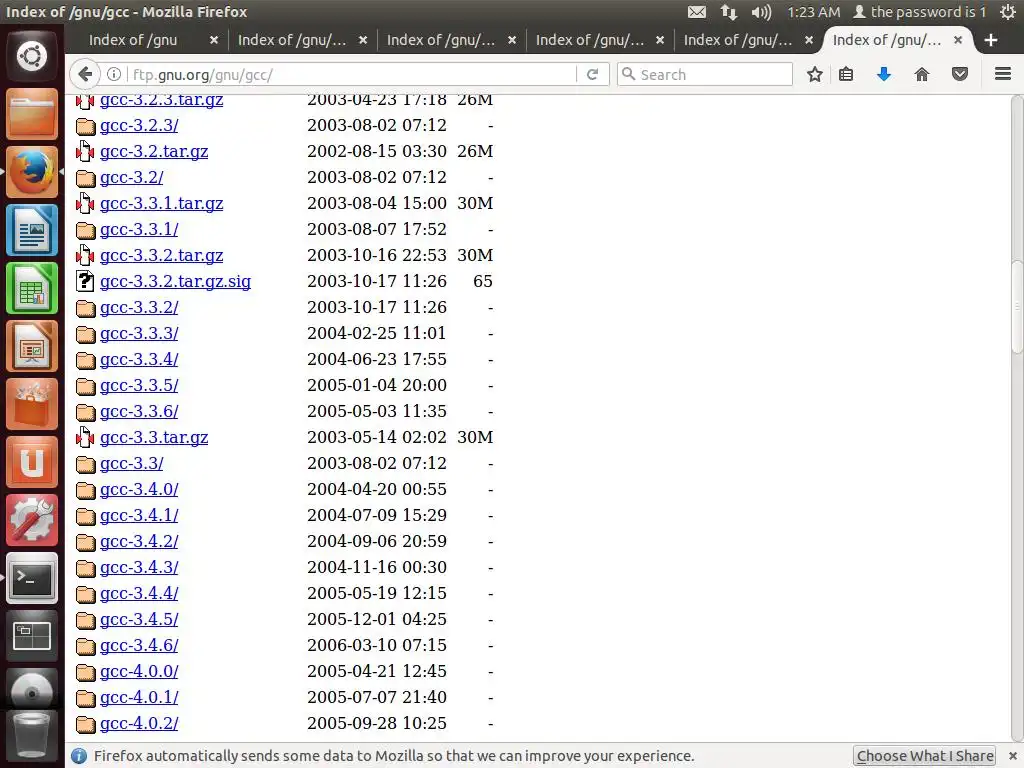The image size is (1024, 768).
Task: Download gcc-3.3.2.tar.gz.sig signature file
Action: point(175,281)
